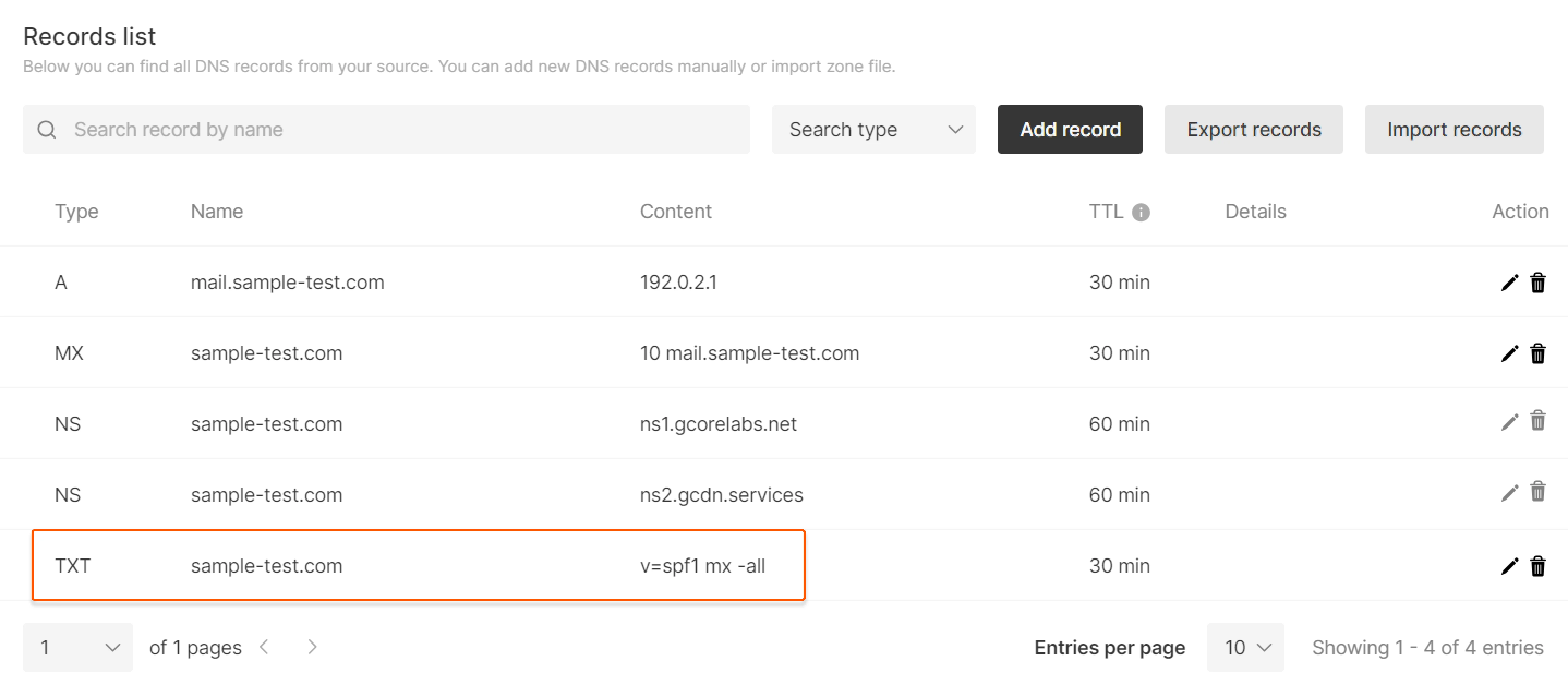
Task: Click the 60 min TTL of ns1.gcorelabs.net
Action: tap(1119, 424)
